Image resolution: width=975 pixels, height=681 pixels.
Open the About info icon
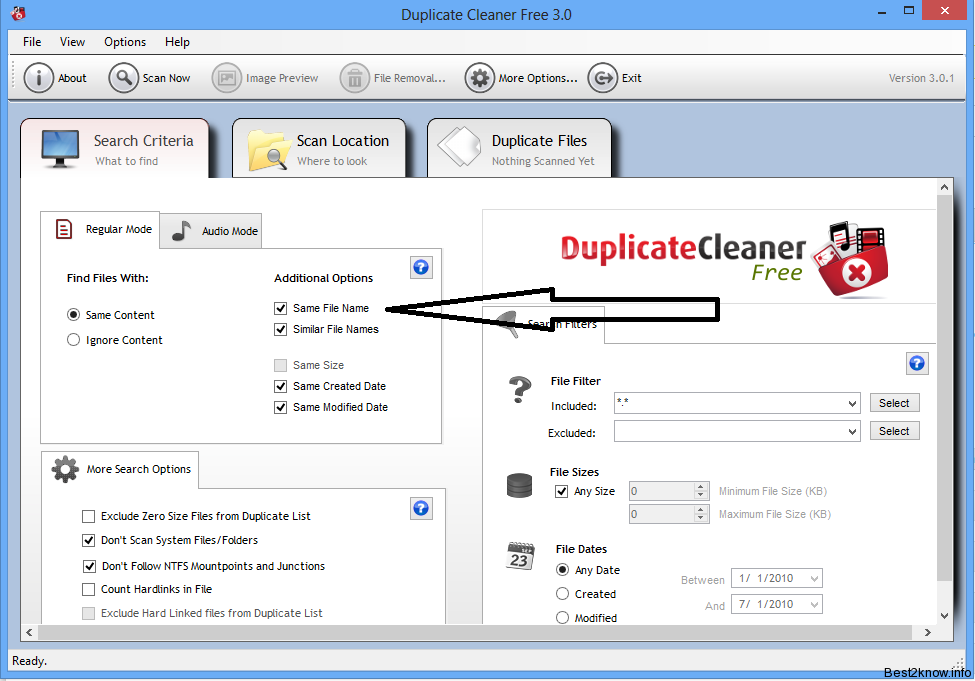click(39, 78)
